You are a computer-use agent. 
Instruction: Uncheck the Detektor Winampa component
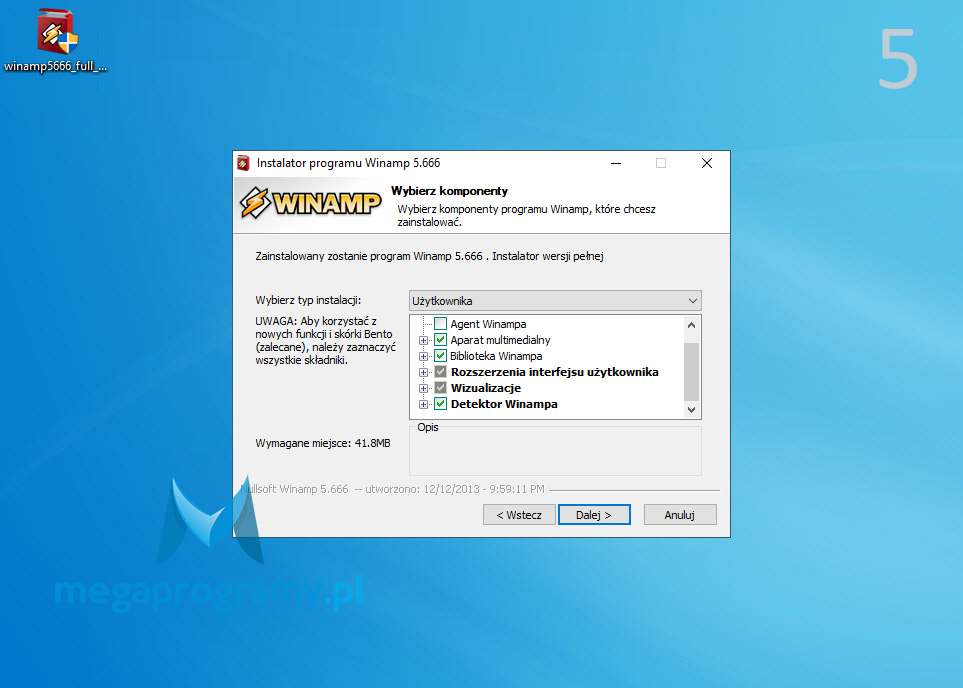[x=440, y=404]
